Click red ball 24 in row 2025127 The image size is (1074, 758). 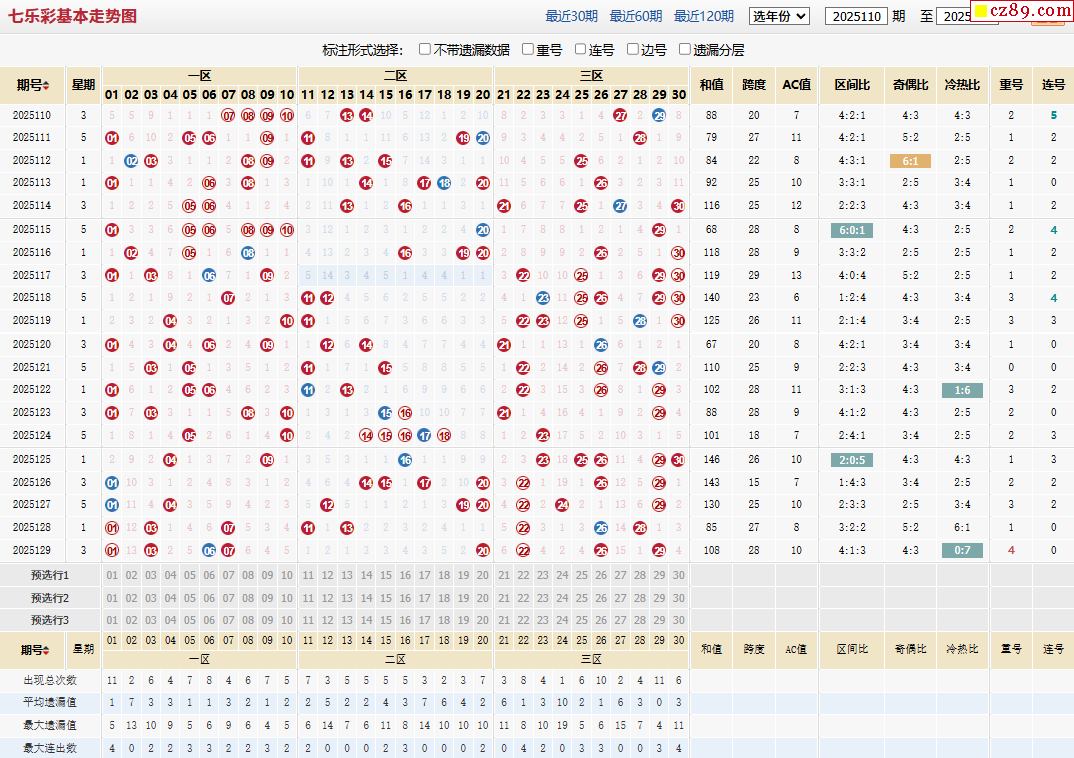[562, 505]
